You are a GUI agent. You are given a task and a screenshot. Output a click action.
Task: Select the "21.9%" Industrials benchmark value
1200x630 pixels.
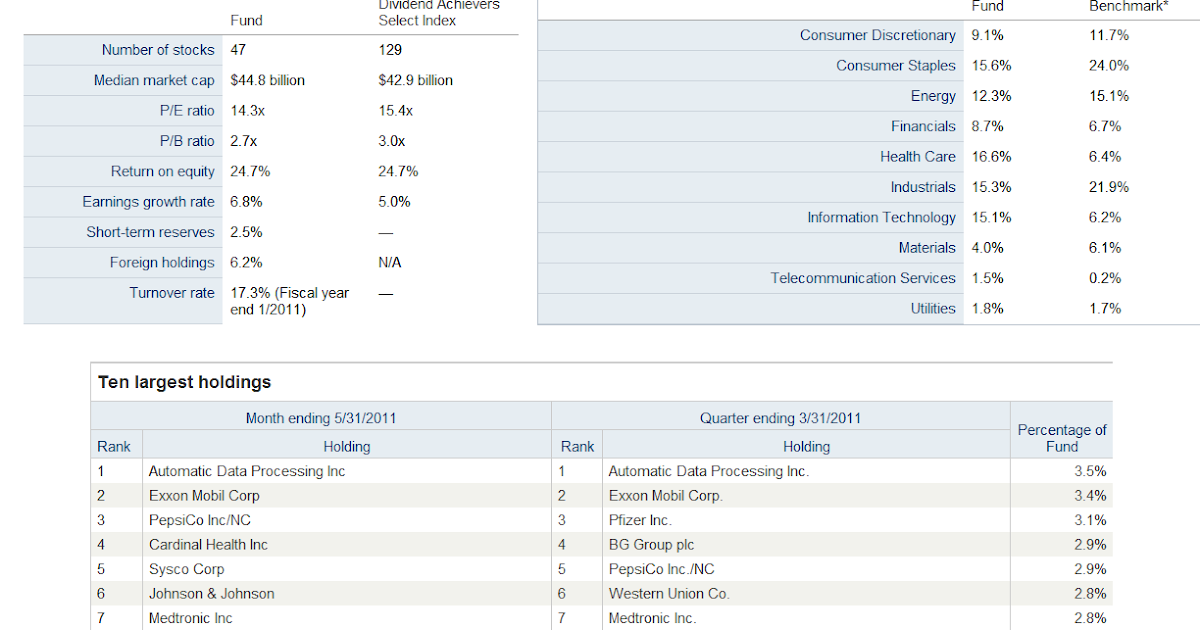coord(1109,187)
